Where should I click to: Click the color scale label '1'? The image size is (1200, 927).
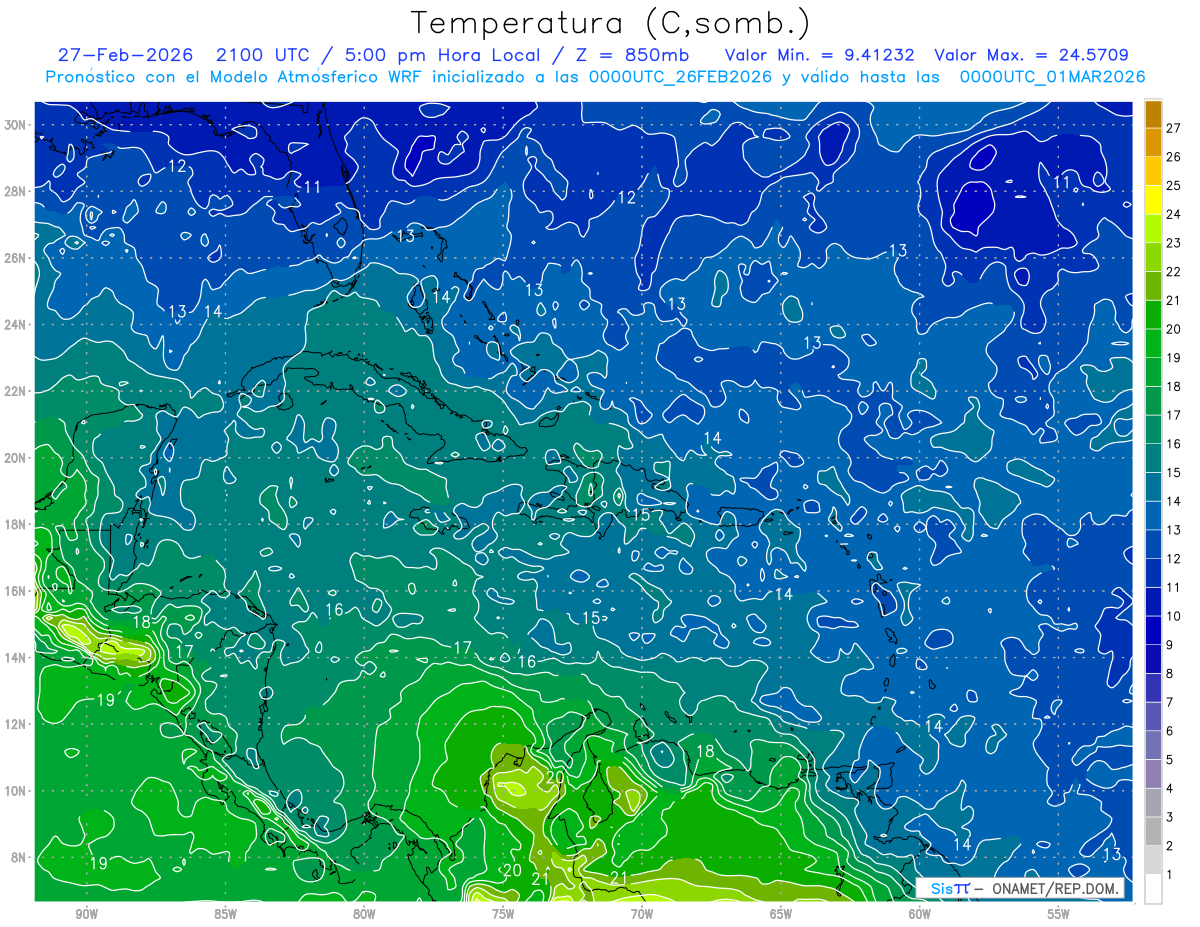click(x=1171, y=875)
